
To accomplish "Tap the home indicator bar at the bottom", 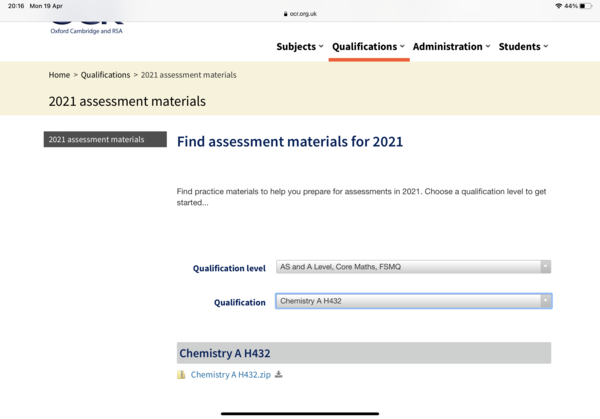I will [300, 414].
